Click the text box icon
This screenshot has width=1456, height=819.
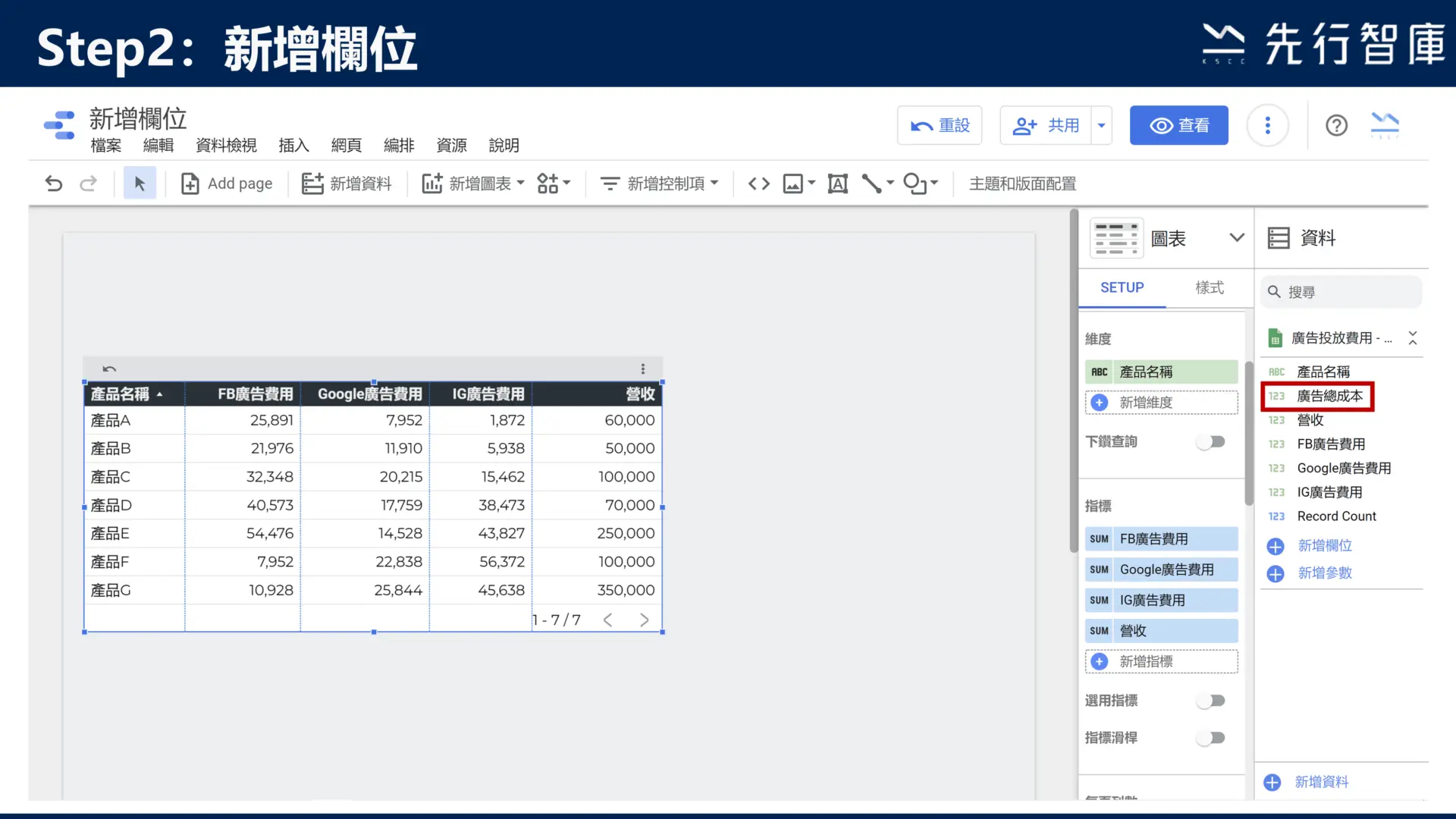[838, 184]
